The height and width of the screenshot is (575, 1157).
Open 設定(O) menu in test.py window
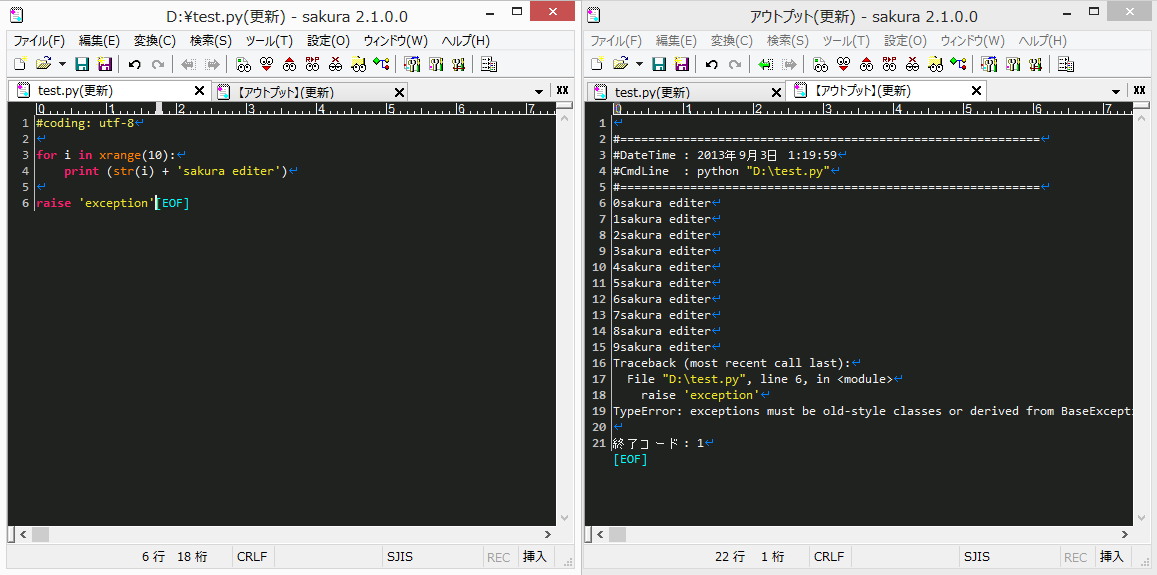pyautogui.click(x=328, y=41)
